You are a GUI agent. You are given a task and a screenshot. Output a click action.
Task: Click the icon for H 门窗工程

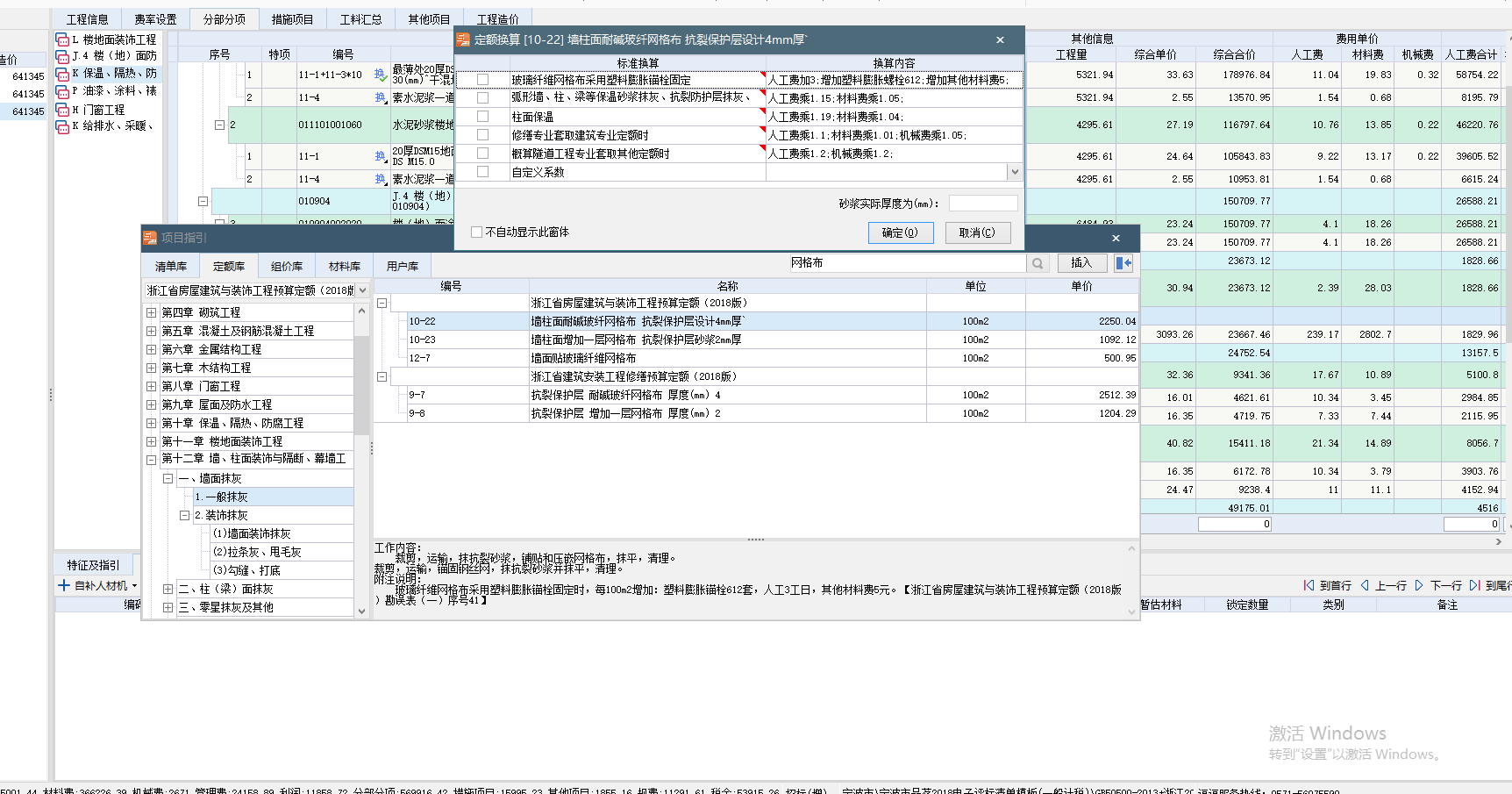tap(62, 110)
